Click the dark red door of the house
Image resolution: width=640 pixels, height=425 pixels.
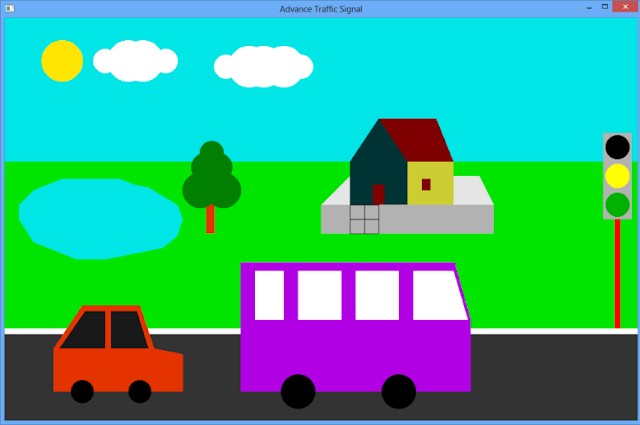(x=378, y=194)
